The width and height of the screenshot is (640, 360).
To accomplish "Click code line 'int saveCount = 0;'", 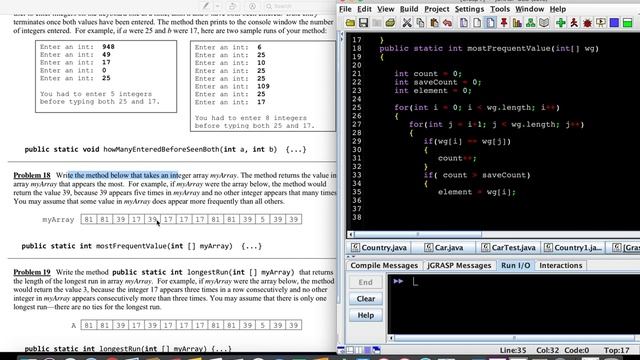I will point(438,82).
